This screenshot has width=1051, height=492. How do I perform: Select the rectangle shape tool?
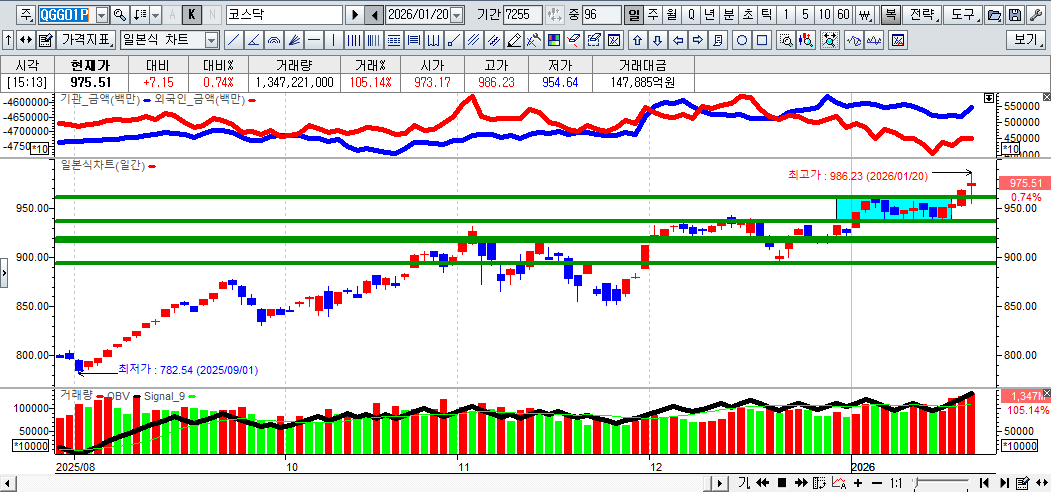(762, 40)
